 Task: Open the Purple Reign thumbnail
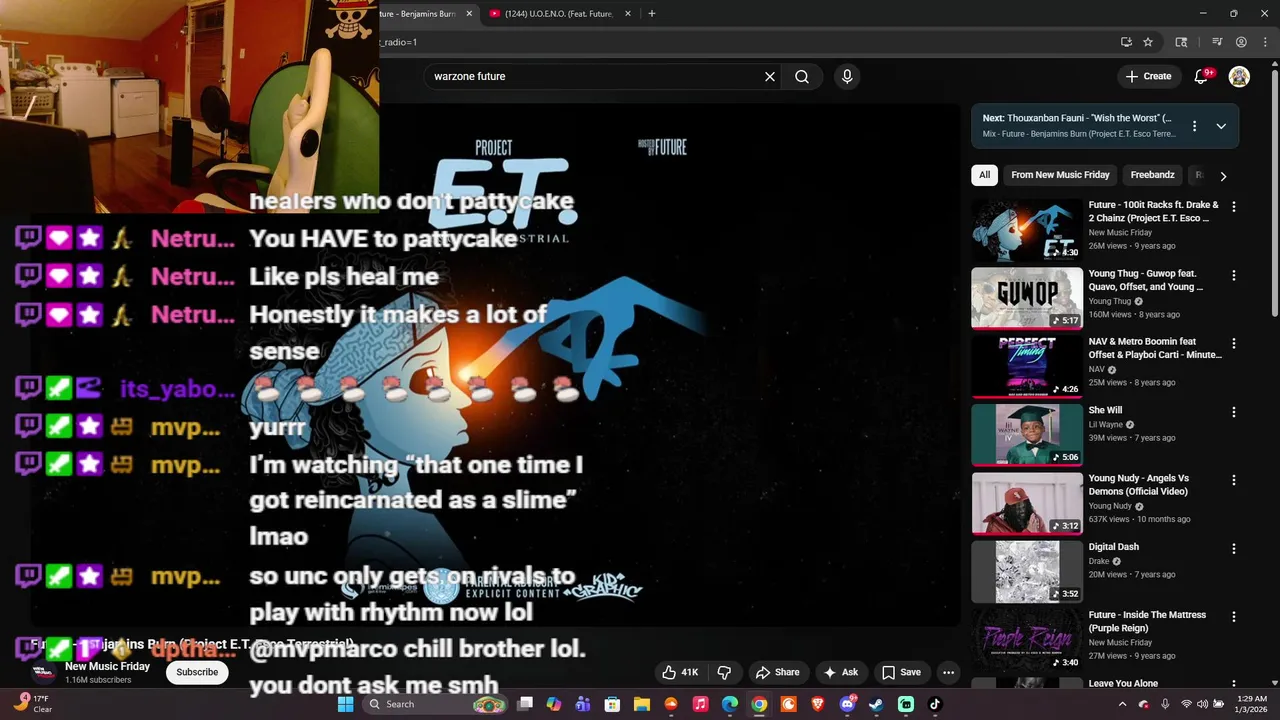click(1027, 639)
